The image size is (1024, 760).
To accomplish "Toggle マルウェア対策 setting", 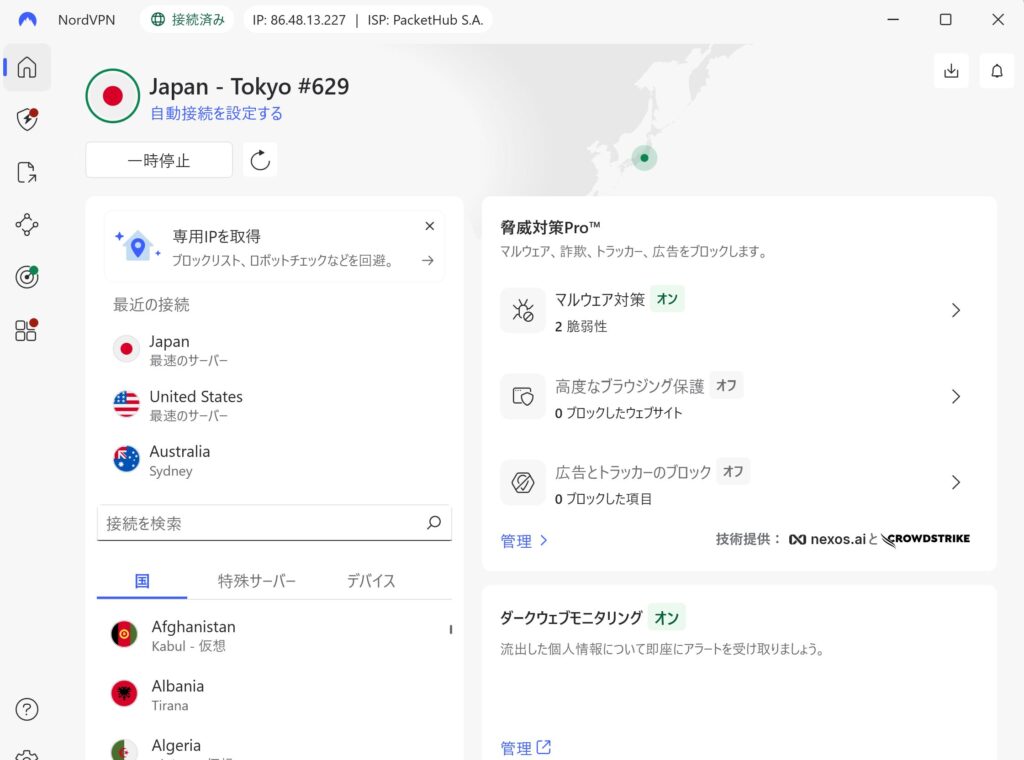I will 667,299.
